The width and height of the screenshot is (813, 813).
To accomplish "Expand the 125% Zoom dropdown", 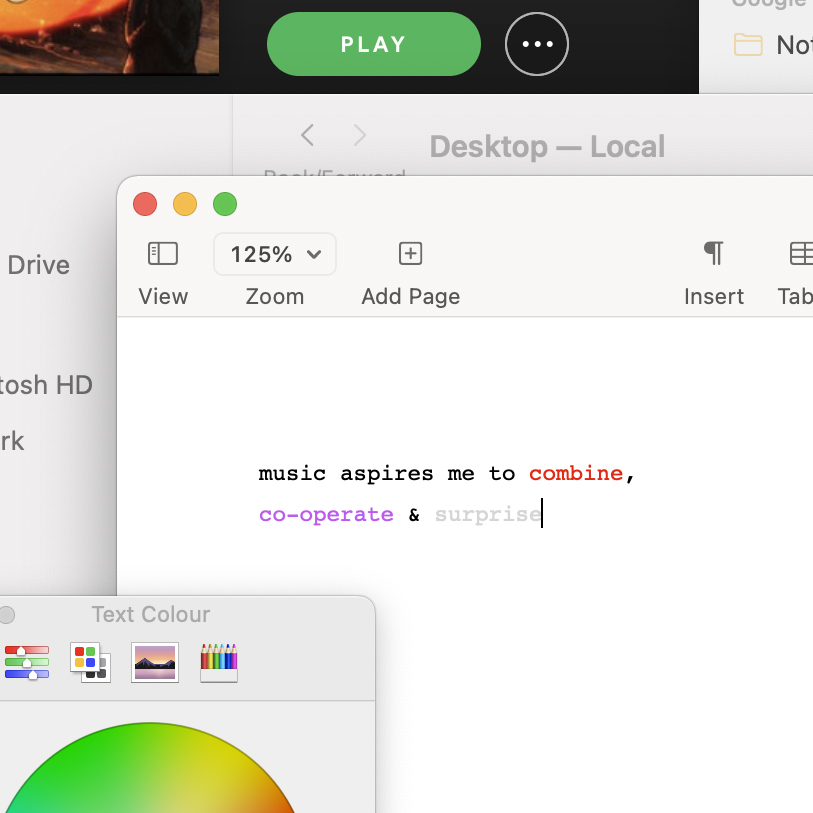I will pyautogui.click(x=275, y=254).
